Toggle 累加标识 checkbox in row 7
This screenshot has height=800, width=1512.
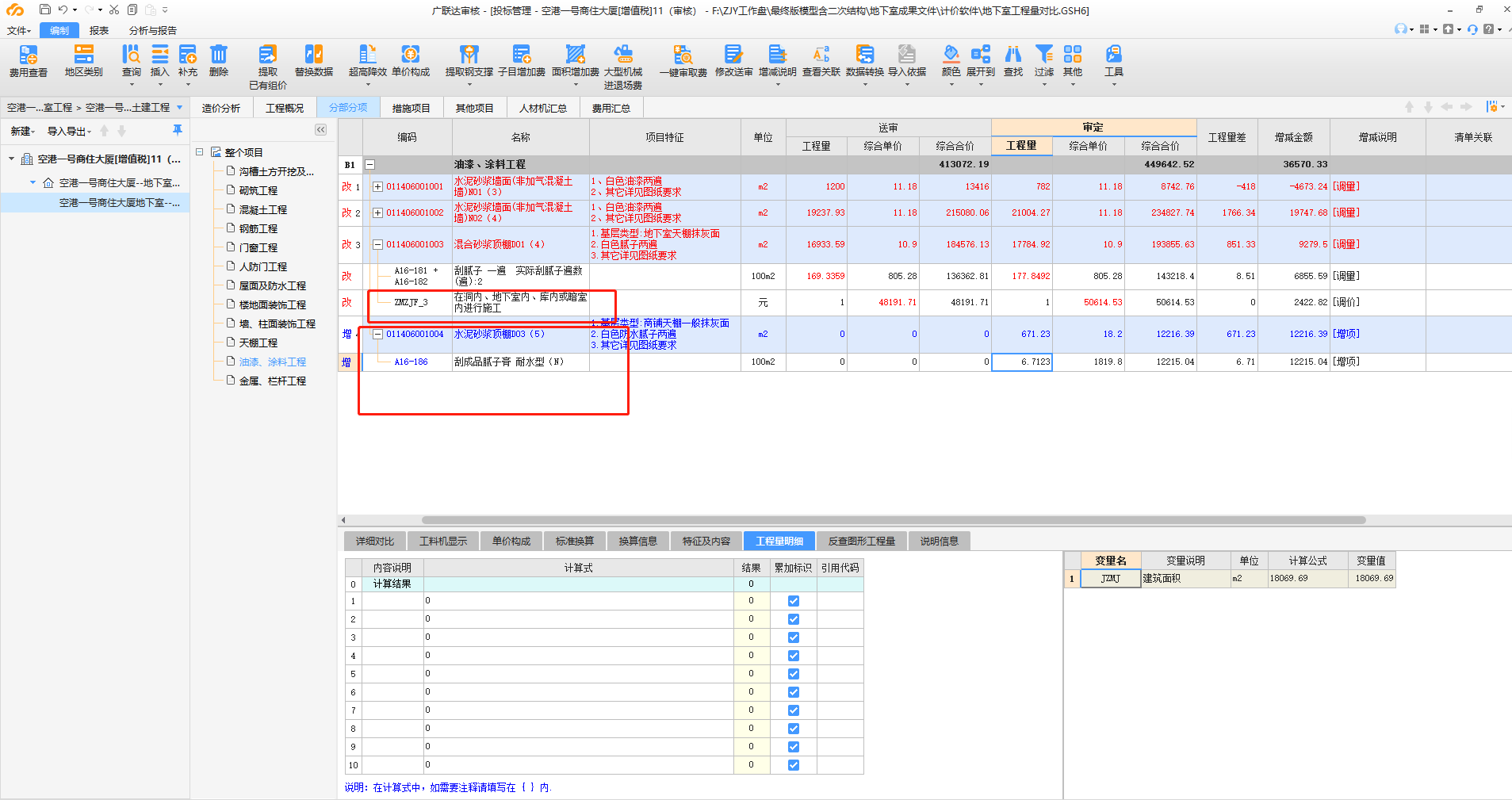794,710
